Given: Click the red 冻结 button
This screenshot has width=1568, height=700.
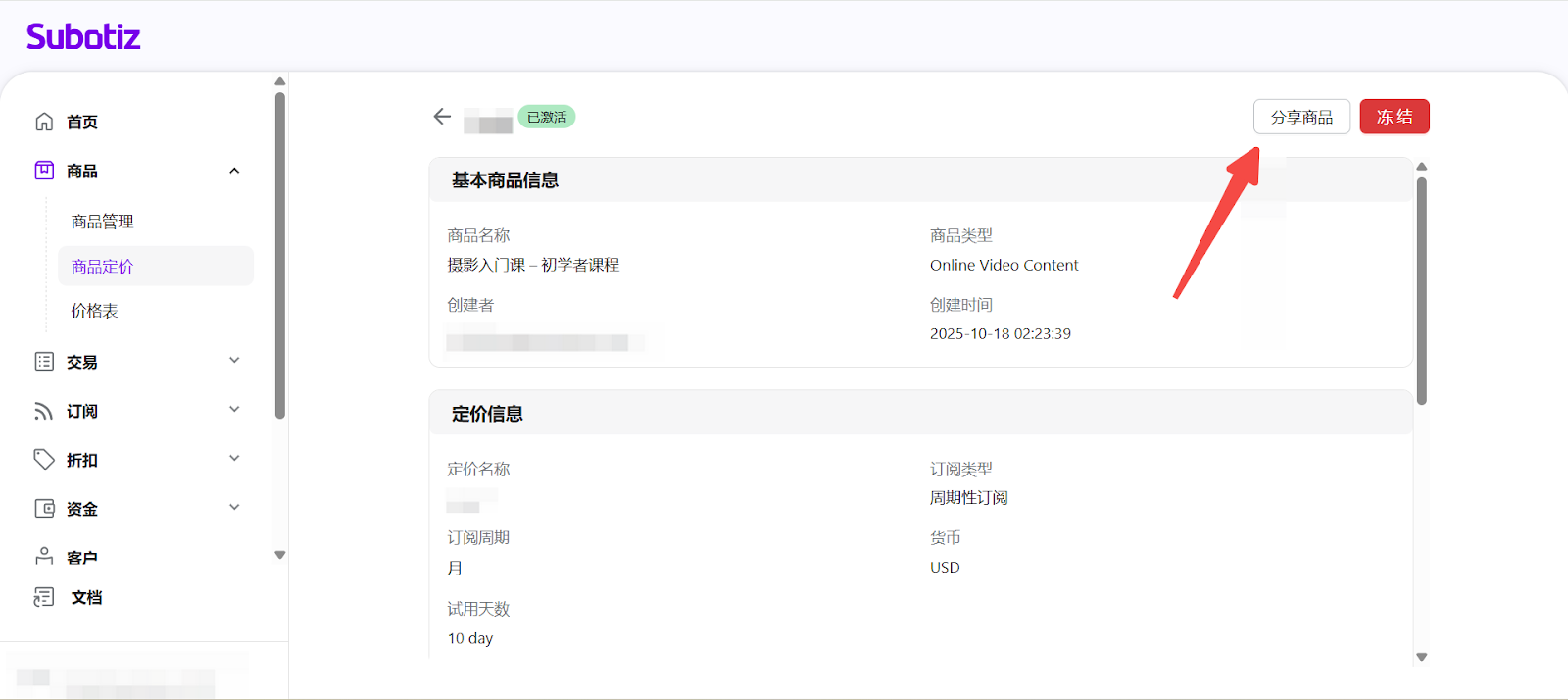Looking at the screenshot, I should [x=1394, y=117].
